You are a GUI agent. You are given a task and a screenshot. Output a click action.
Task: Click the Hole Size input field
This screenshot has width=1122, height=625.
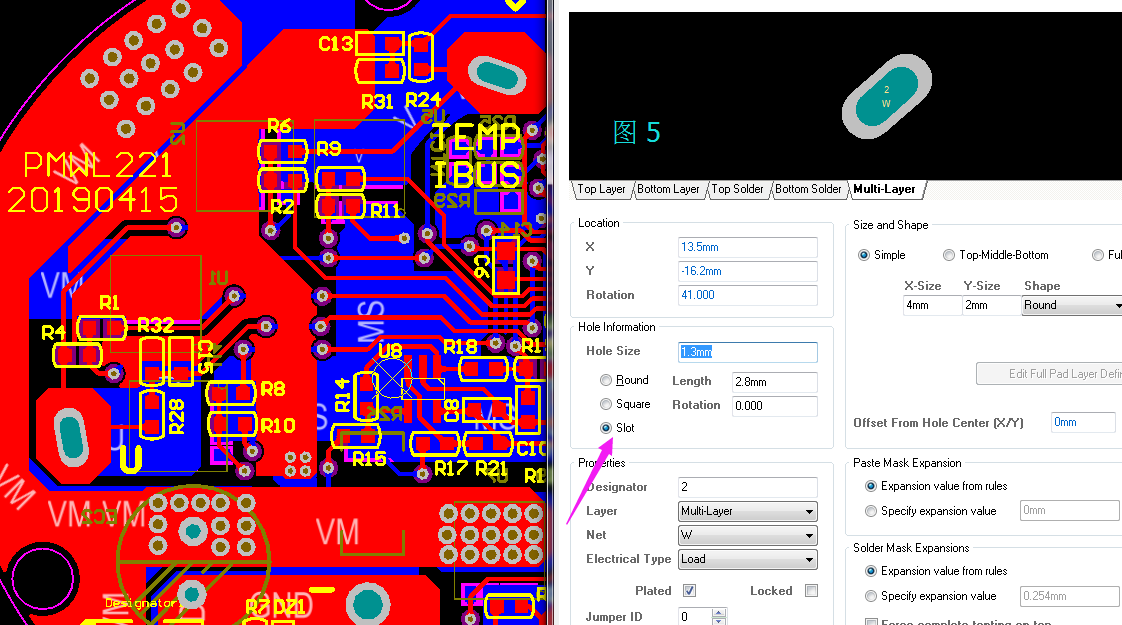coord(748,352)
